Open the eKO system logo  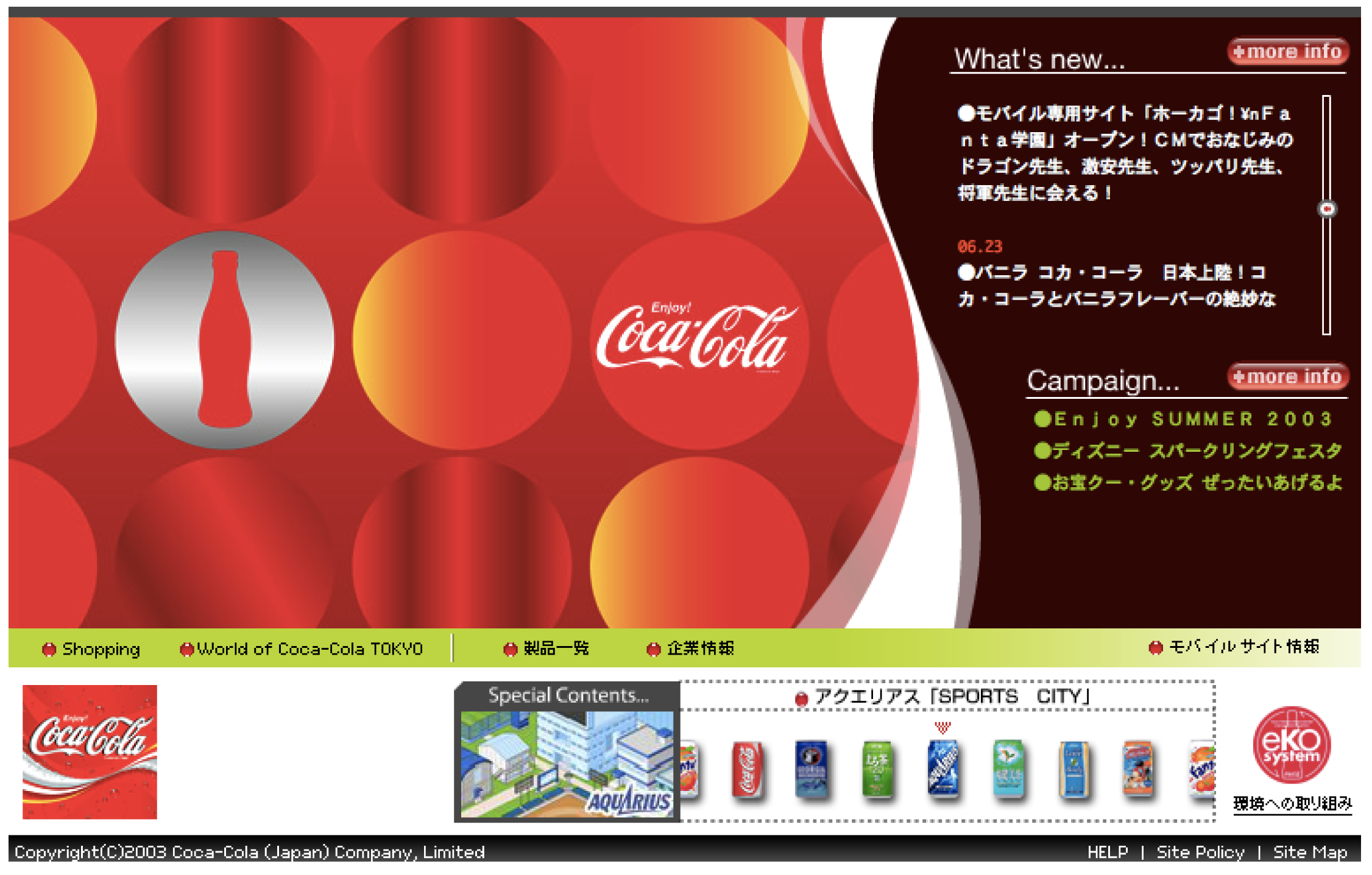click(1291, 744)
